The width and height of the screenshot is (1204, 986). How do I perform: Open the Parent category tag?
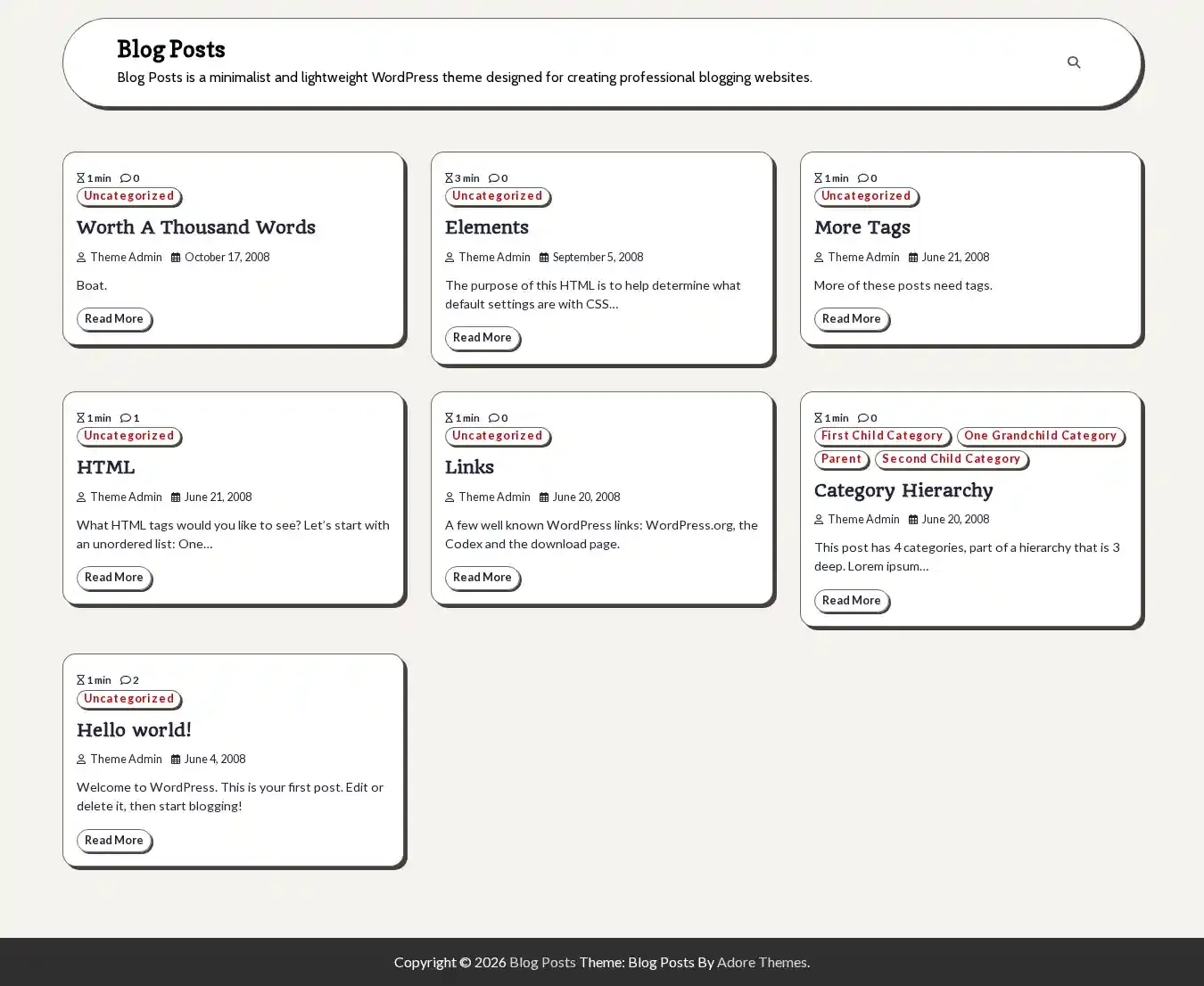pos(842,459)
